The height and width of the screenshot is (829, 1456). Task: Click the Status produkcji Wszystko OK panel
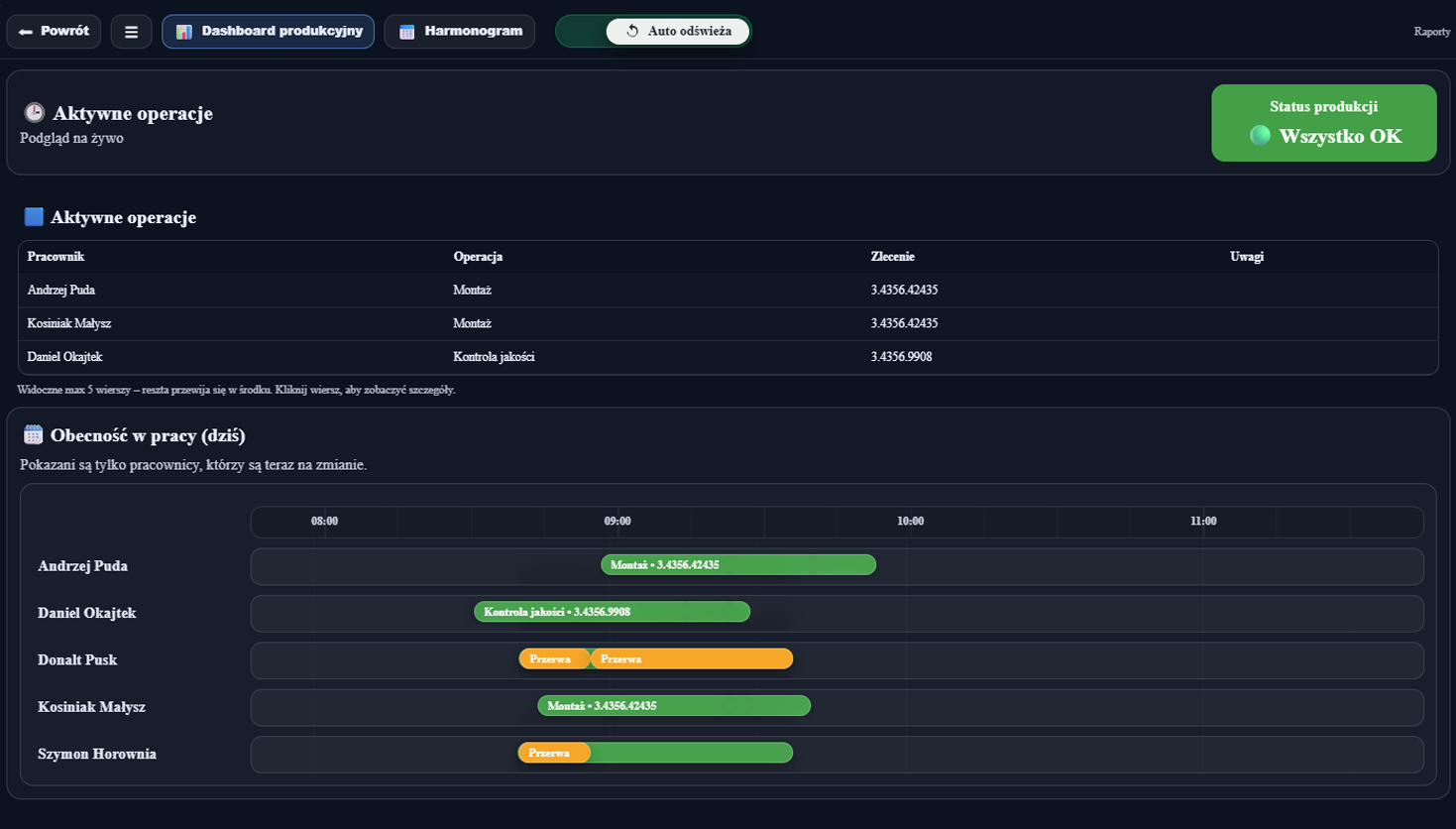[1323, 122]
